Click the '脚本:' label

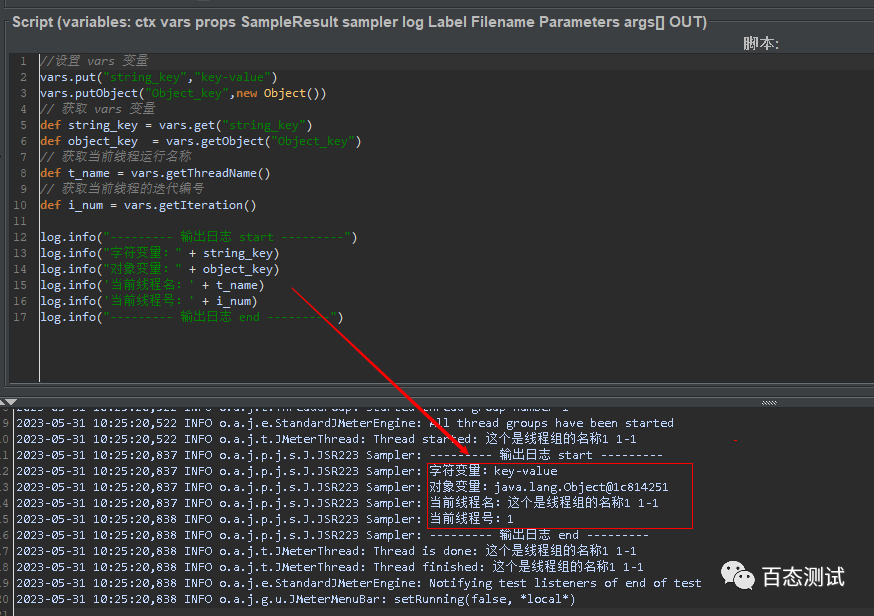tap(761, 43)
